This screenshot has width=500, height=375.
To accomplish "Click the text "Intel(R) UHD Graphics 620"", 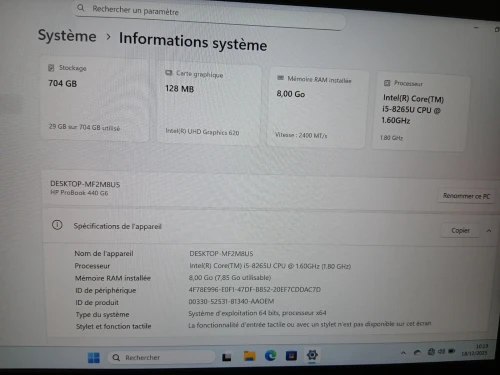I will click(202, 132).
